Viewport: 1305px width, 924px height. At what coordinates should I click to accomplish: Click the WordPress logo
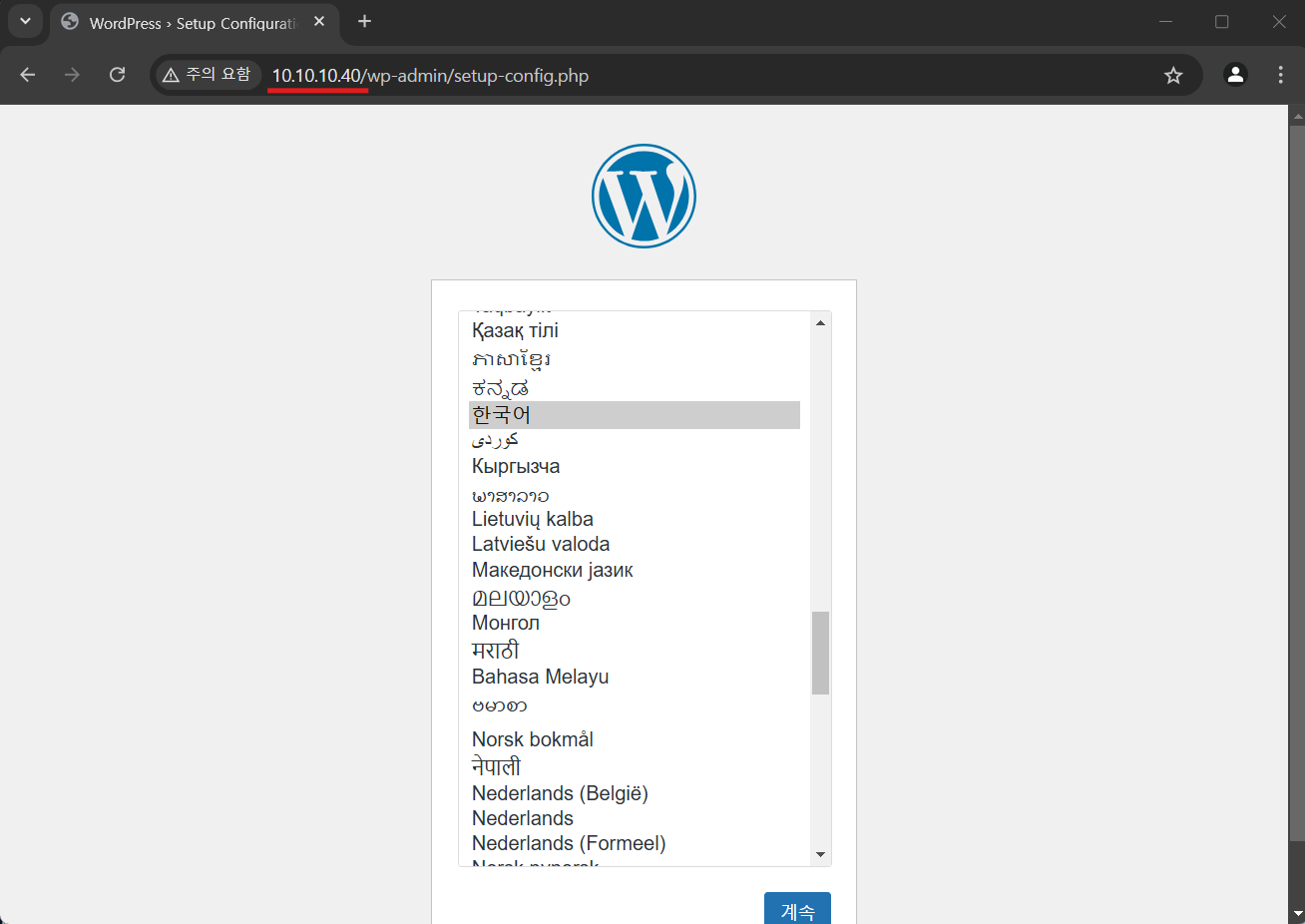(644, 197)
